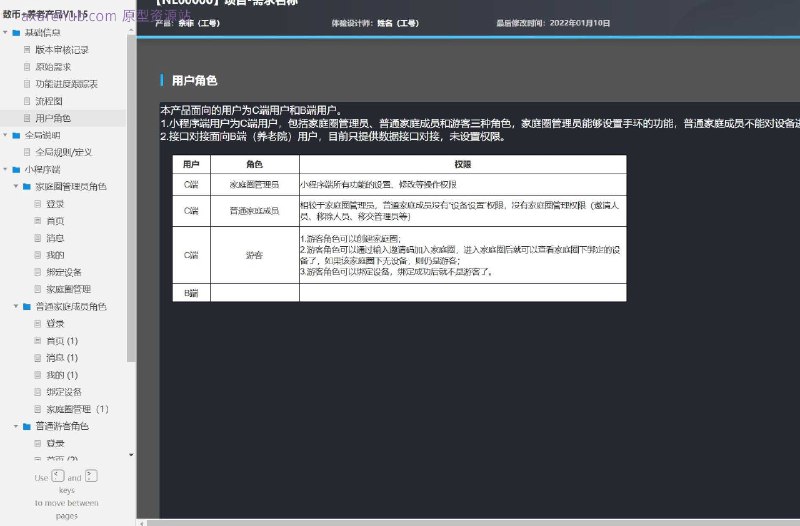The width and height of the screenshot is (800, 526).
Task: Click the page icon beside 原始需求
Action: point(27,67)
